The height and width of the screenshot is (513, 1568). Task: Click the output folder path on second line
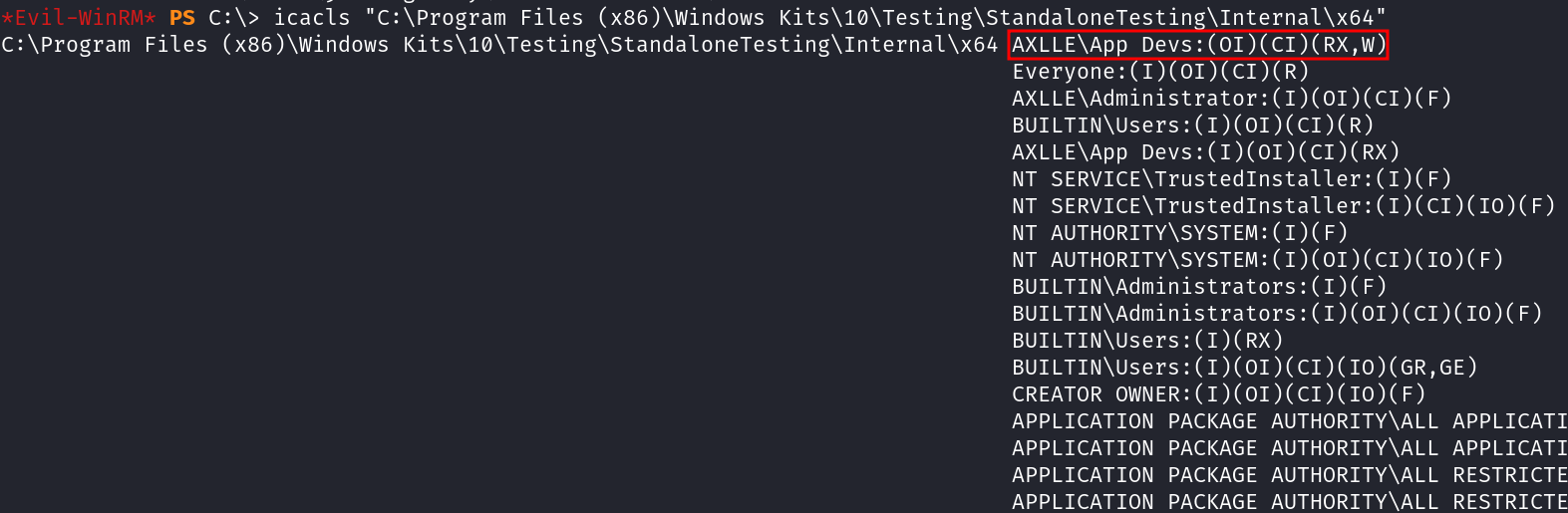(x=498, y=45)
